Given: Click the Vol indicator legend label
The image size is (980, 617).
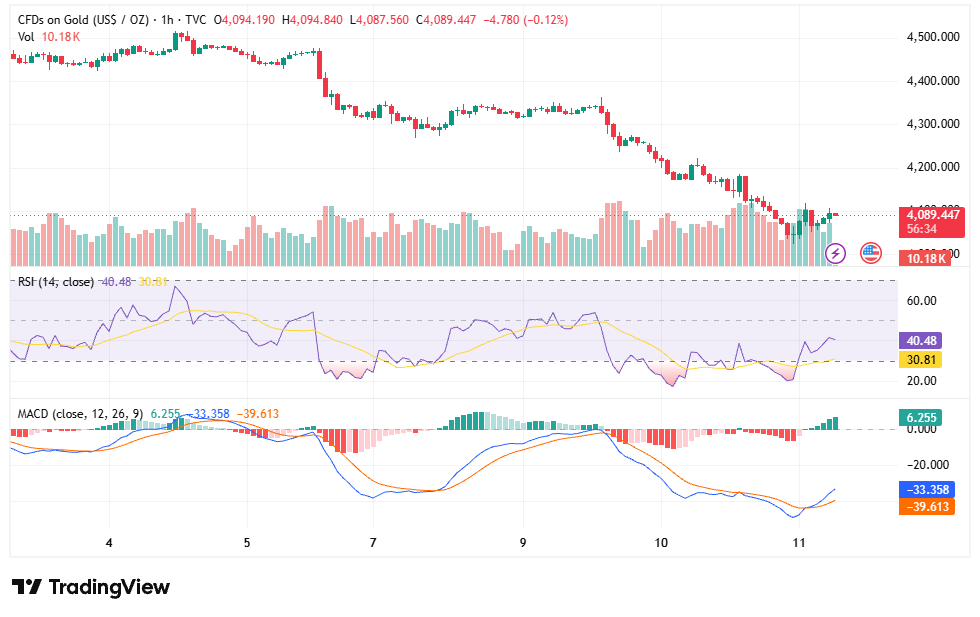Looking at the screenshot, I should (26, 37).
